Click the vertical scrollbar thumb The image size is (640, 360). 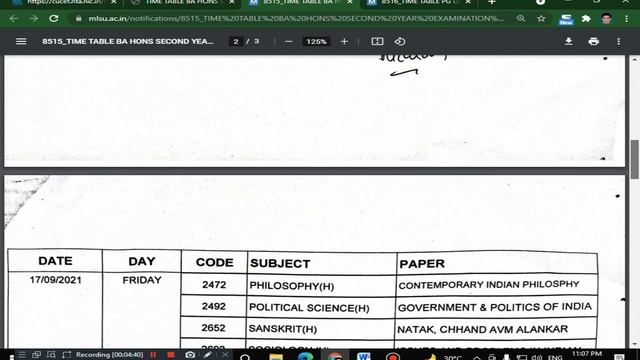point(635,159)
